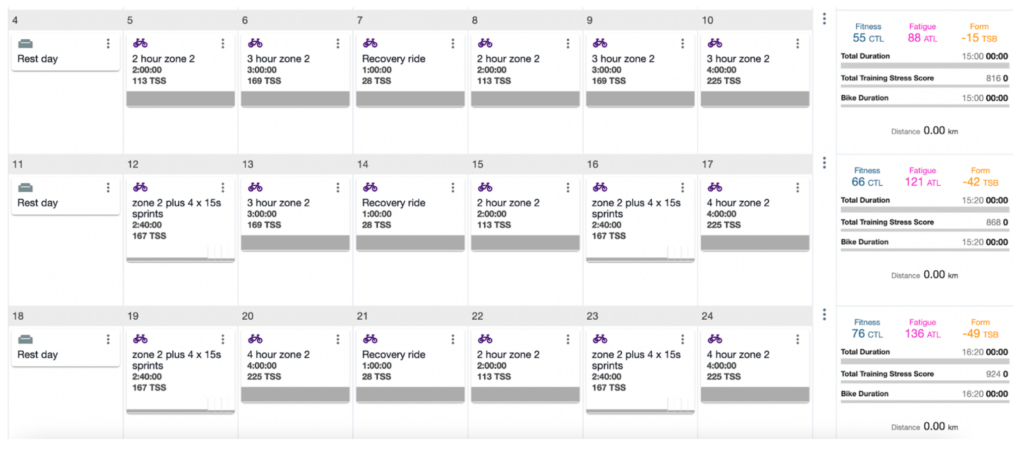Image resolution: width=1024 pixels, height=449 pixels.
Task: Expand the week summary menu for week of 4
Action: [824, 19]
